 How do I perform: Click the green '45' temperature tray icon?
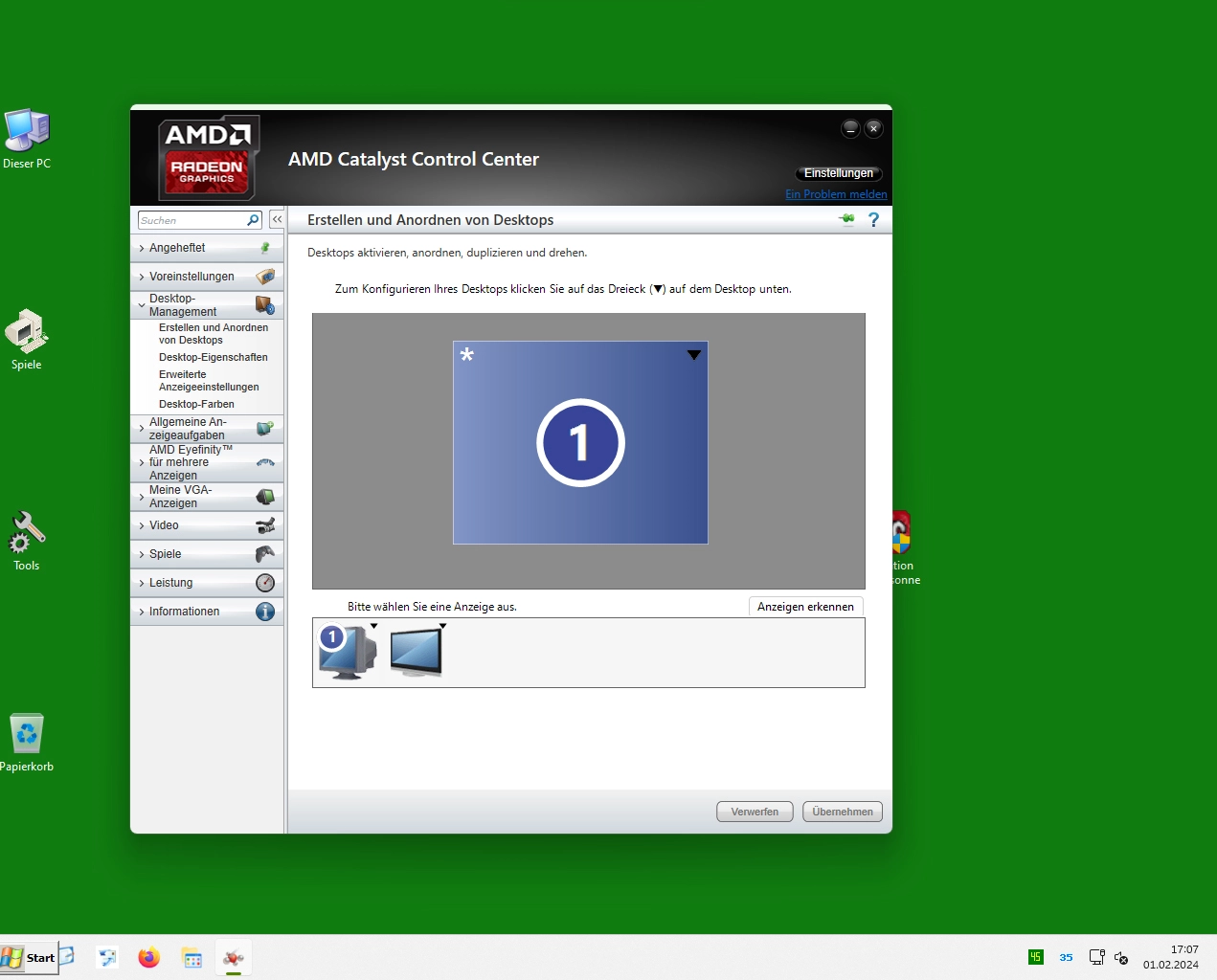tap(1035, 957)
